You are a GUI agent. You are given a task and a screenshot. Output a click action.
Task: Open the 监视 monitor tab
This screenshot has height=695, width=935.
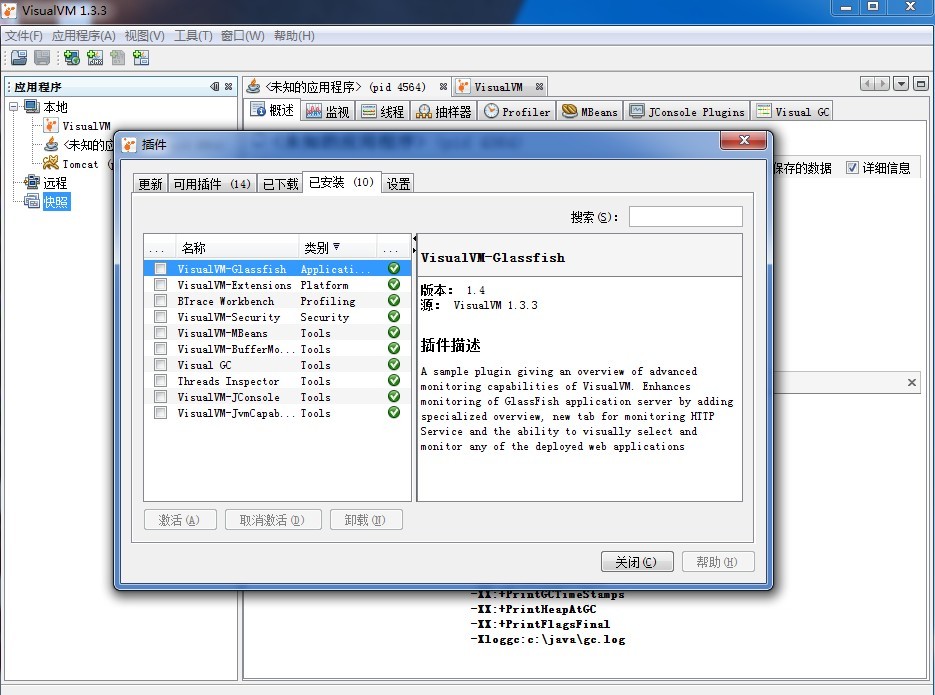[x=328, y=111]
